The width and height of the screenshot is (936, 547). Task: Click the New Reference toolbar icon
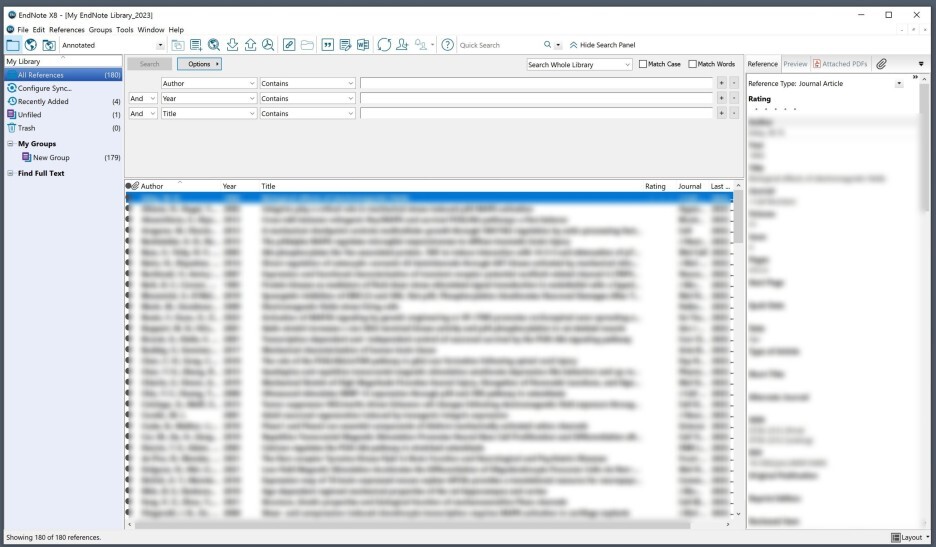click(x=196, y=45)
